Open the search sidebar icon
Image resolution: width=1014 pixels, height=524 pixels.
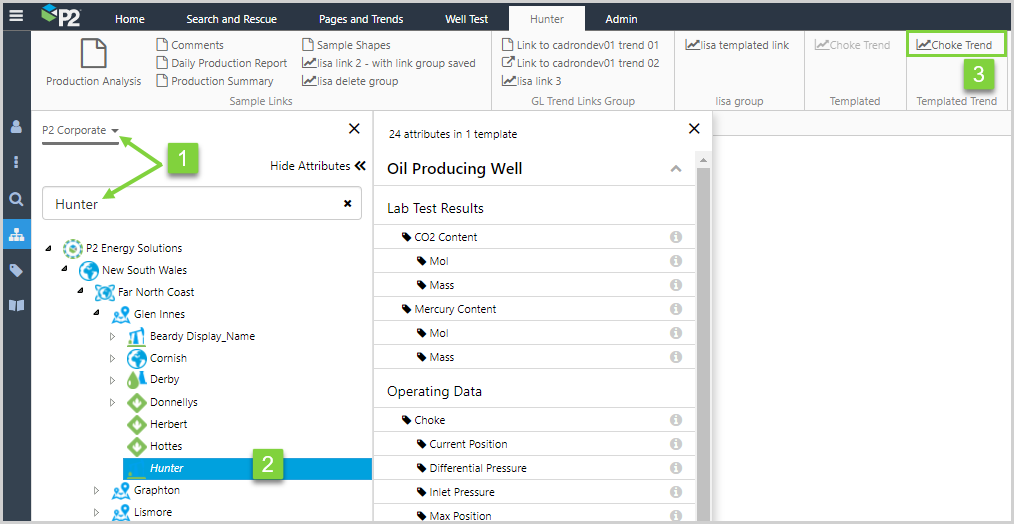(16, 199)
